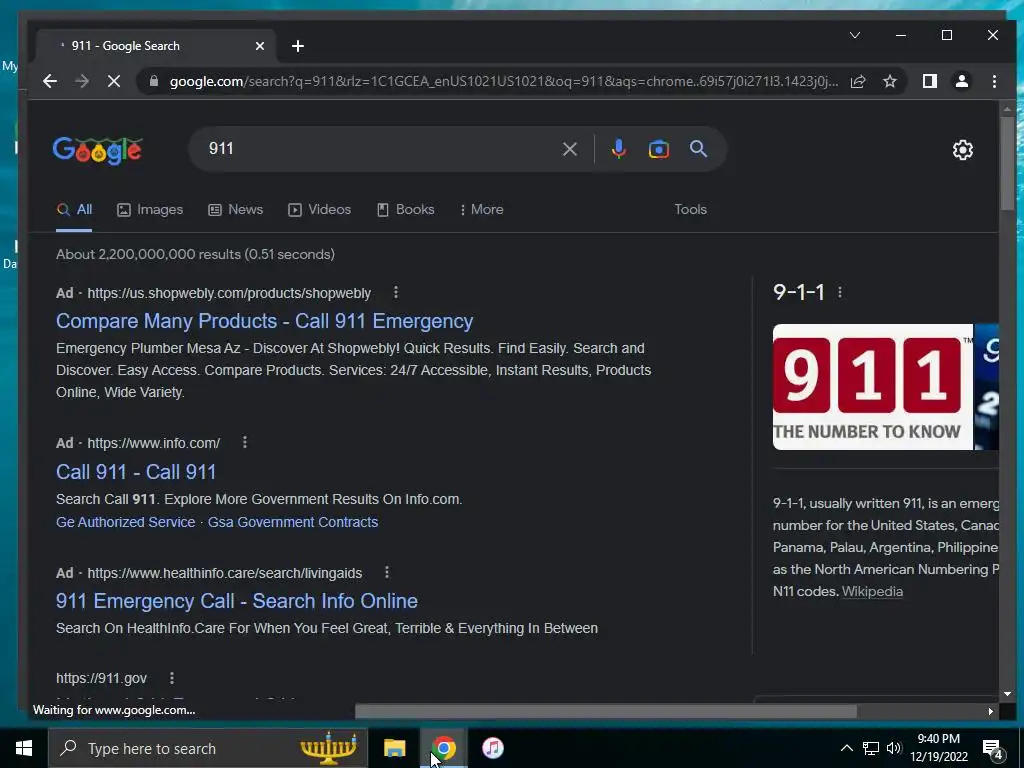Open options for shopwebly ad result
Image resolution: width=1024 pixels, height=768 pixels.
click(x=396, y=293)
